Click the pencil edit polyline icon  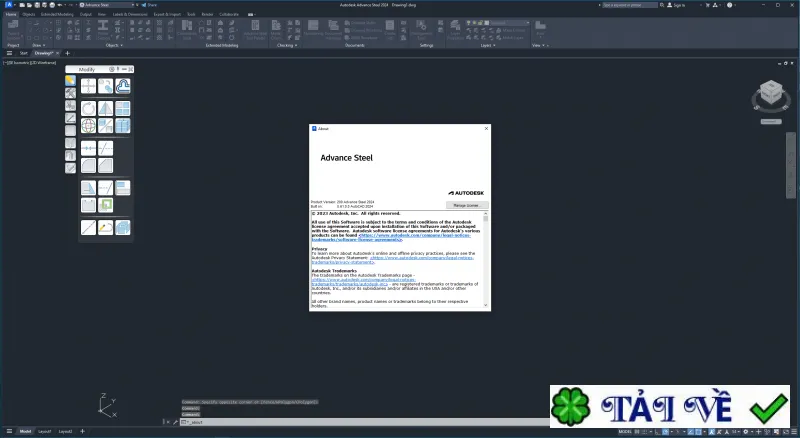pyautogui.click(x=106, y=228)
